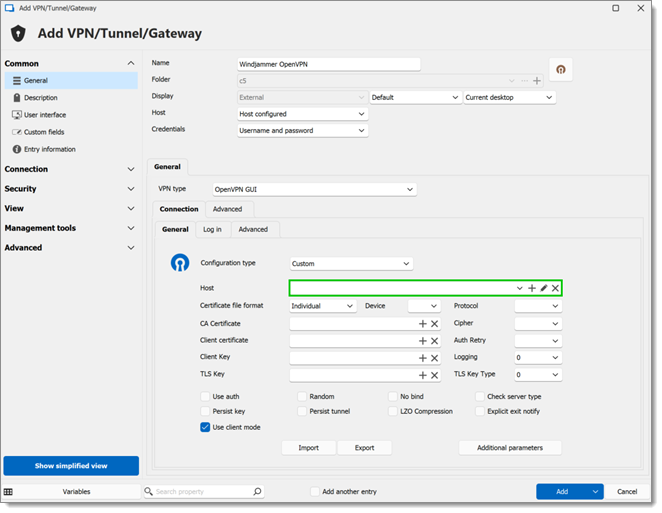Enable the Use auth checkbox

tap(205, 396)
